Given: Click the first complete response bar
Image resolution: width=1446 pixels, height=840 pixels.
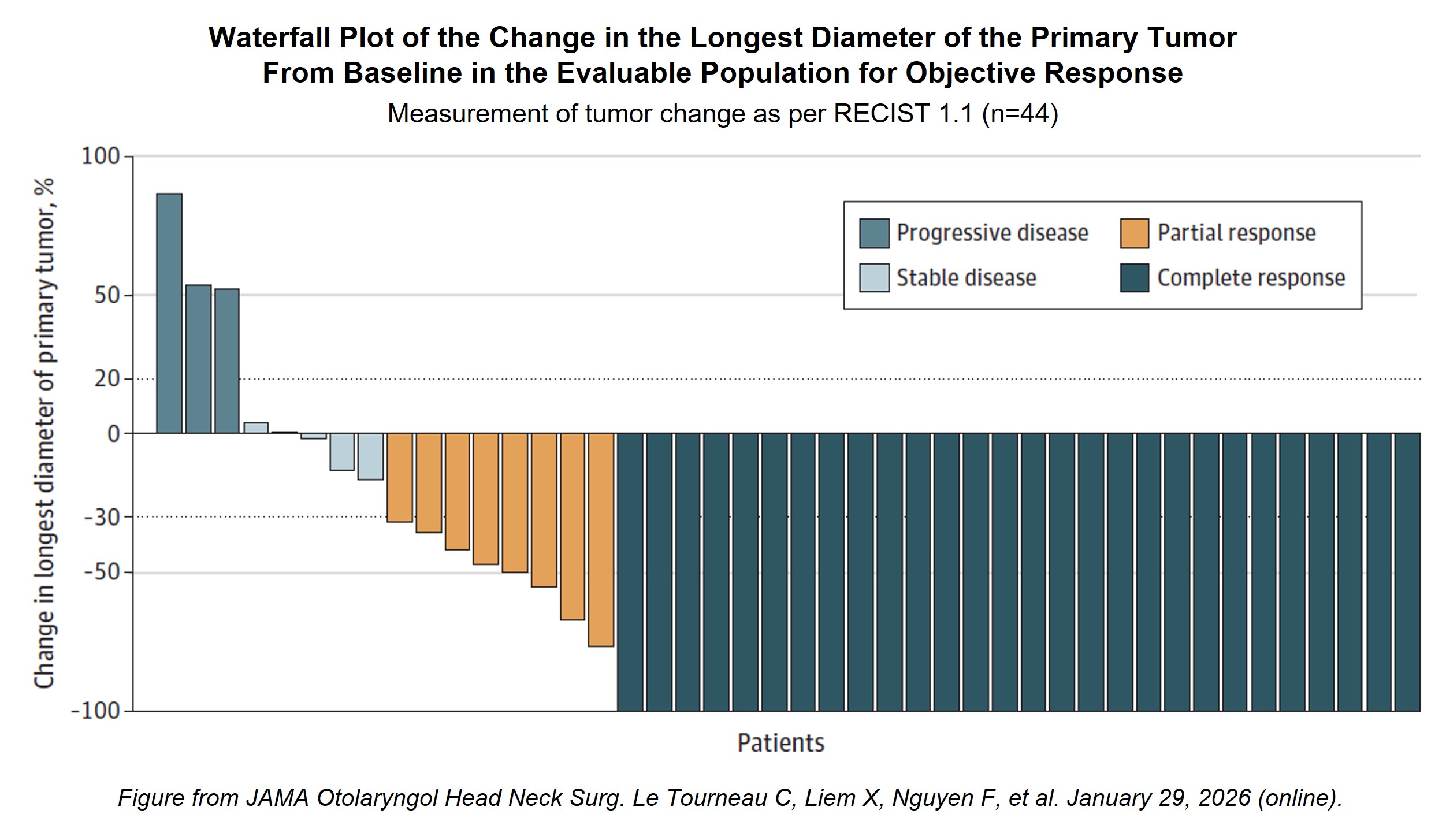Looking at the screenshot, I should pyautogui.click(x=630, y=571).
